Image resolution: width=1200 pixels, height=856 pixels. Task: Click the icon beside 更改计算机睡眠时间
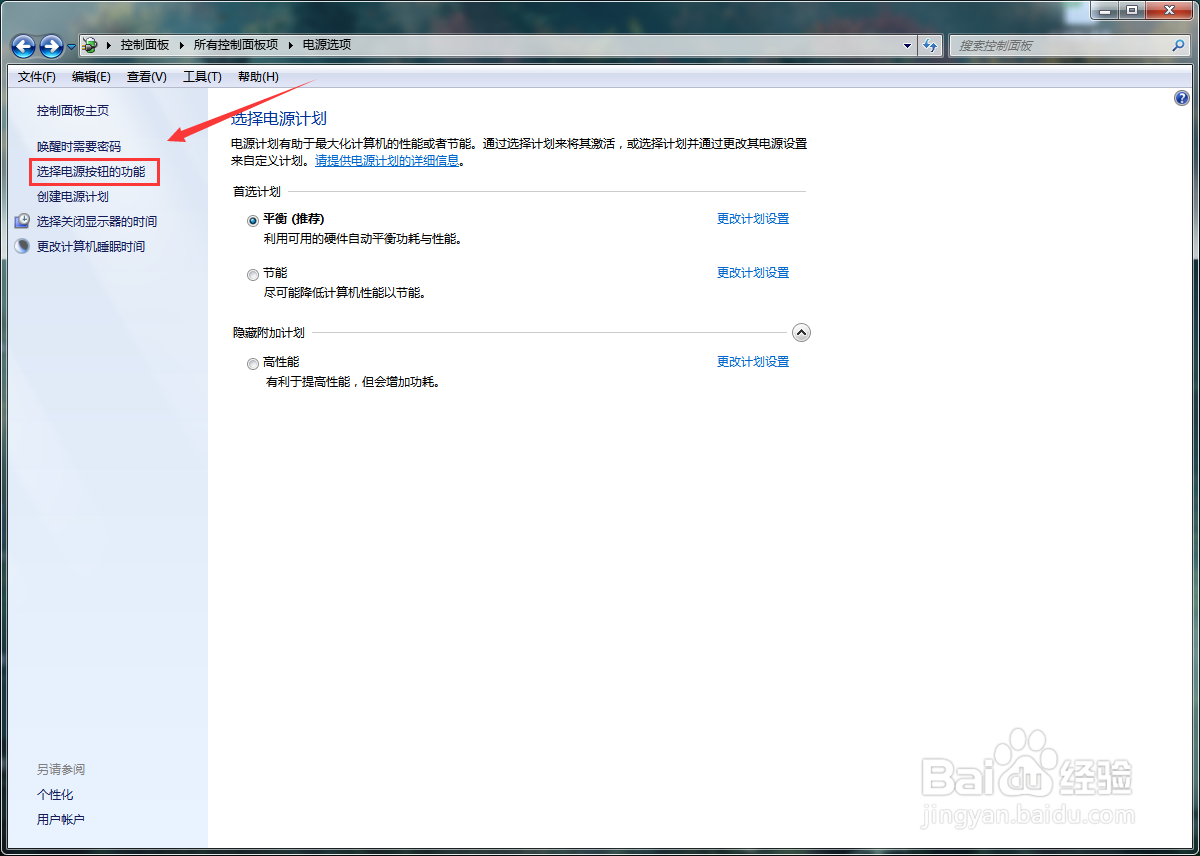(22, 246)
